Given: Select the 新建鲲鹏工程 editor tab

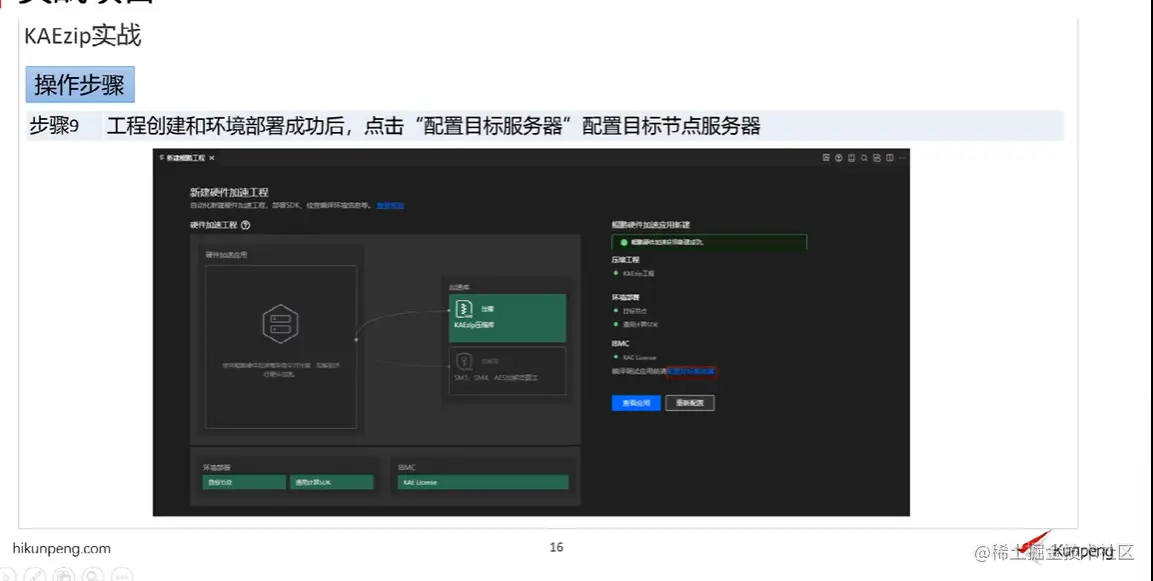Looking at the screenshot, I should tap(185, 158).
